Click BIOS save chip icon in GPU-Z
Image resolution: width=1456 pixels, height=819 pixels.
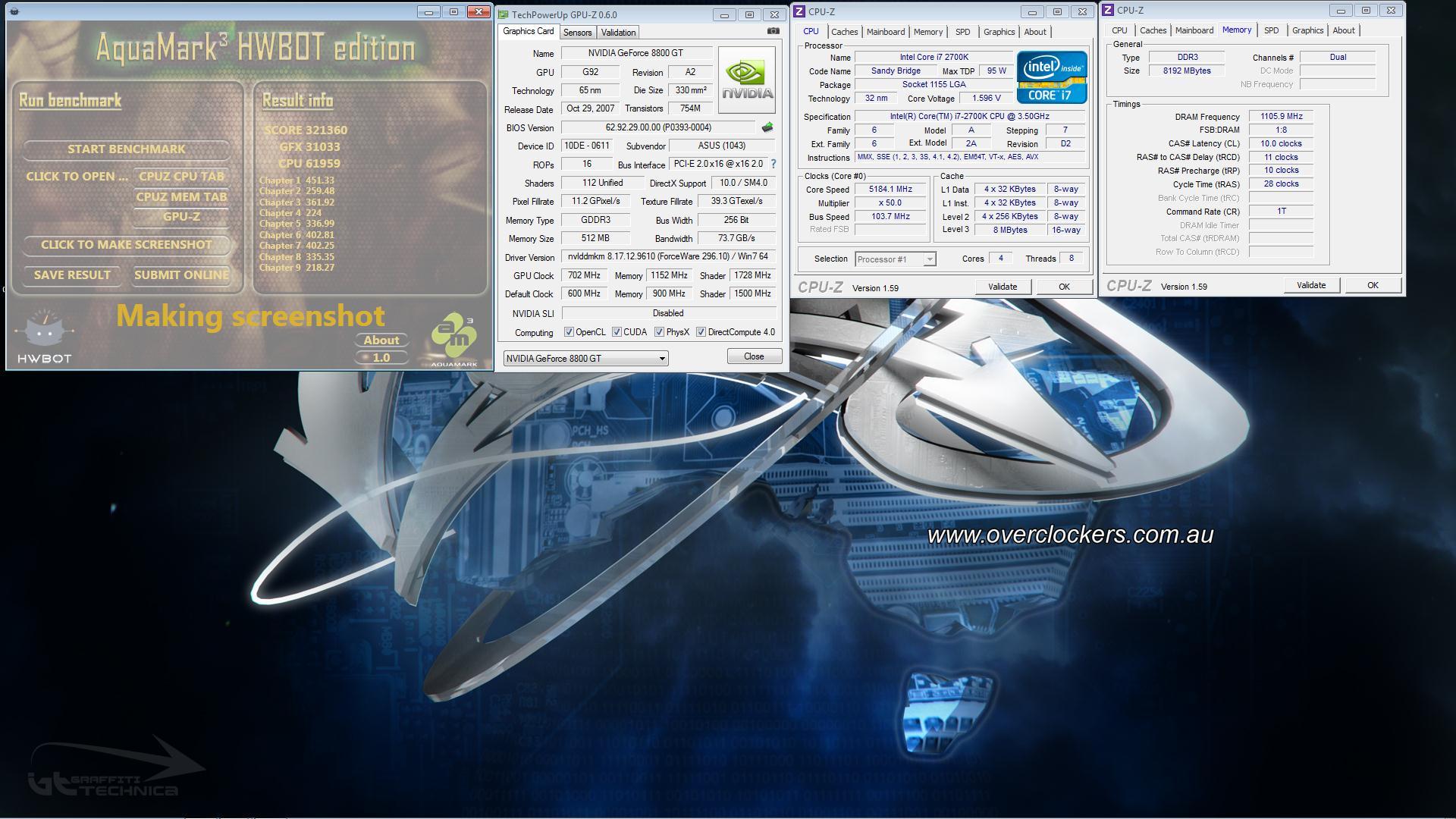click(767, 127)
